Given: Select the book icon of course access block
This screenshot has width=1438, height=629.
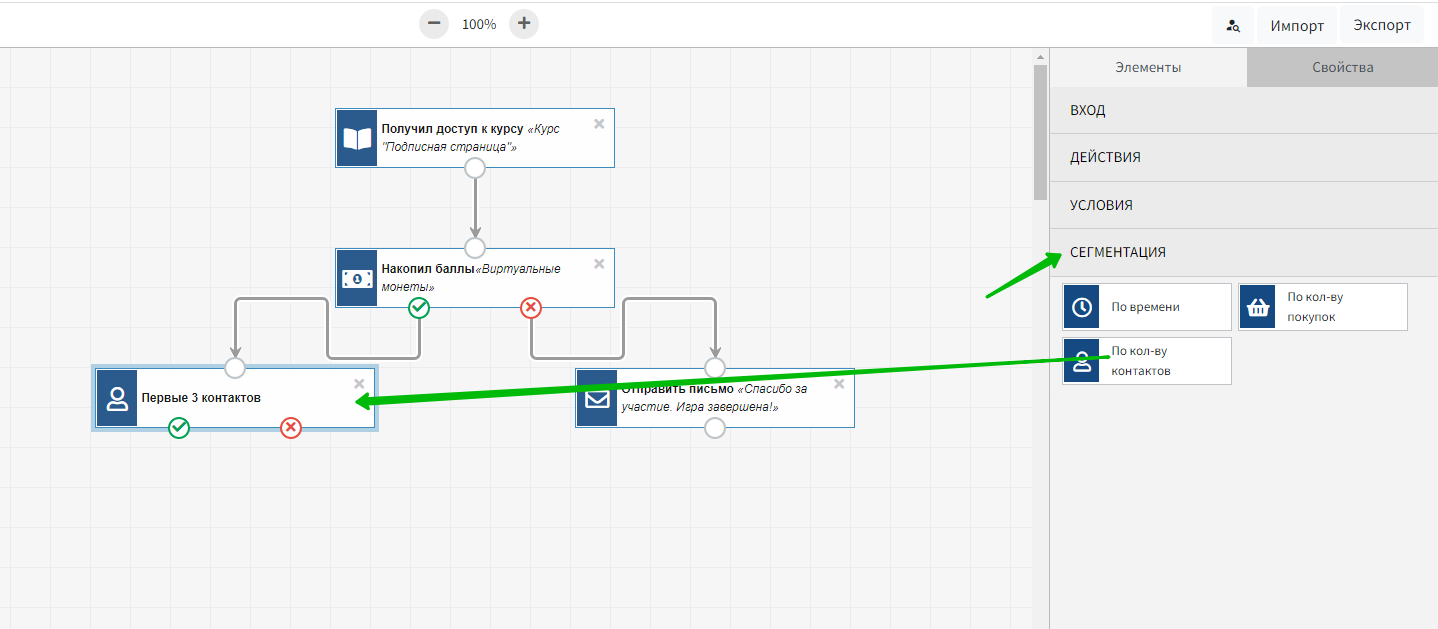Looking at the screenshot, I should 357,139.
